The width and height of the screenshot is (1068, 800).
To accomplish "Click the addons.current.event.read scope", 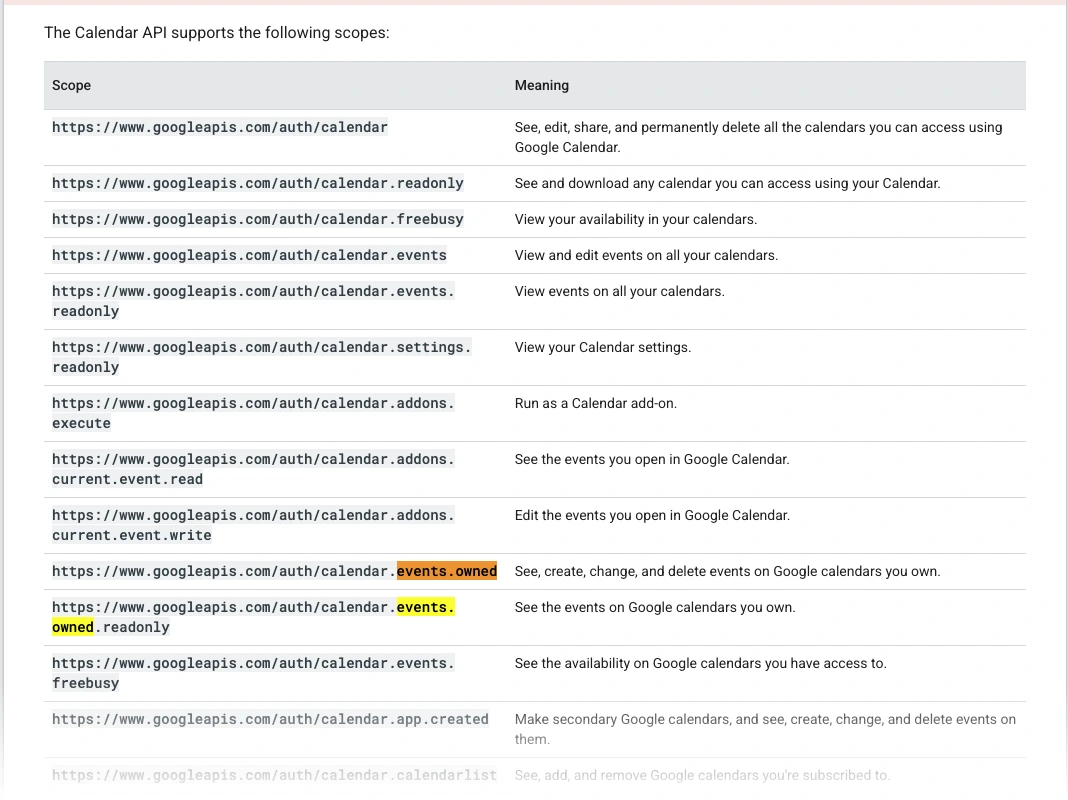I will (x=253, y=468).
